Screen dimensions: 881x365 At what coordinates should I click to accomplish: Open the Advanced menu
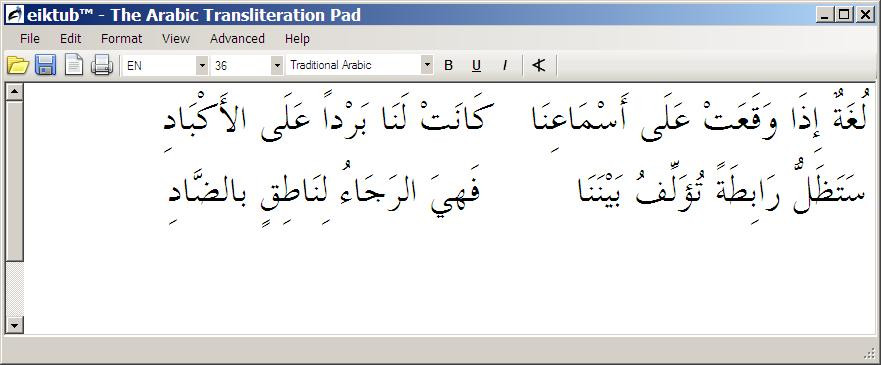tap(237, 39)
